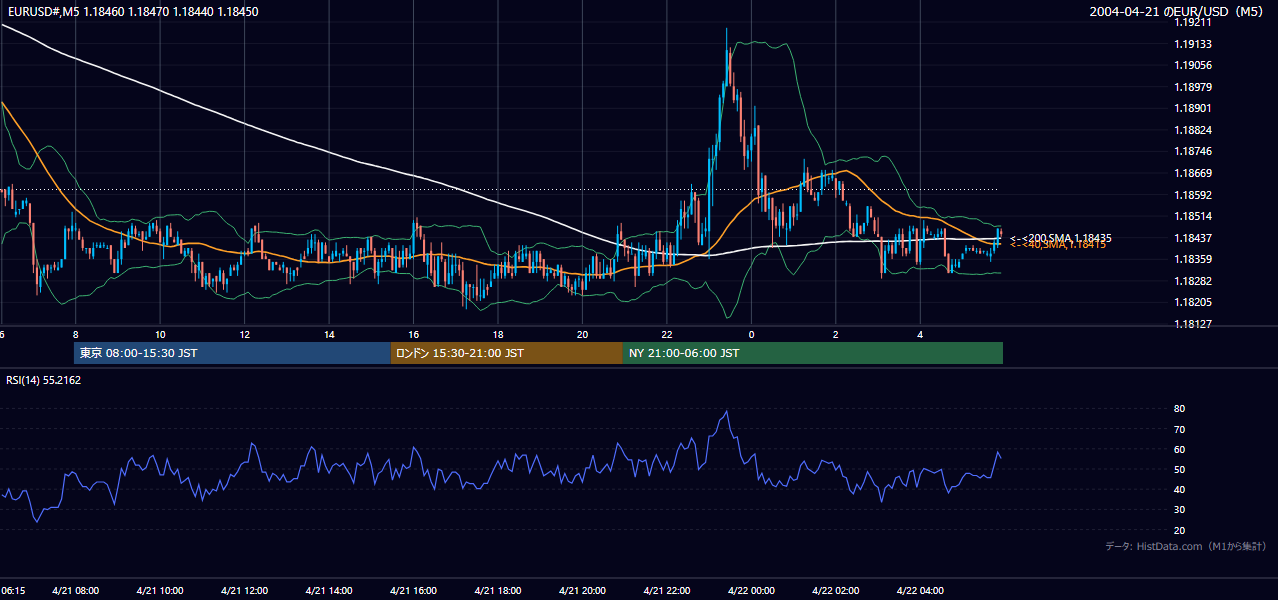
Task: Select the NY 21:00-06:00 JST session bar
Action: 813,353
